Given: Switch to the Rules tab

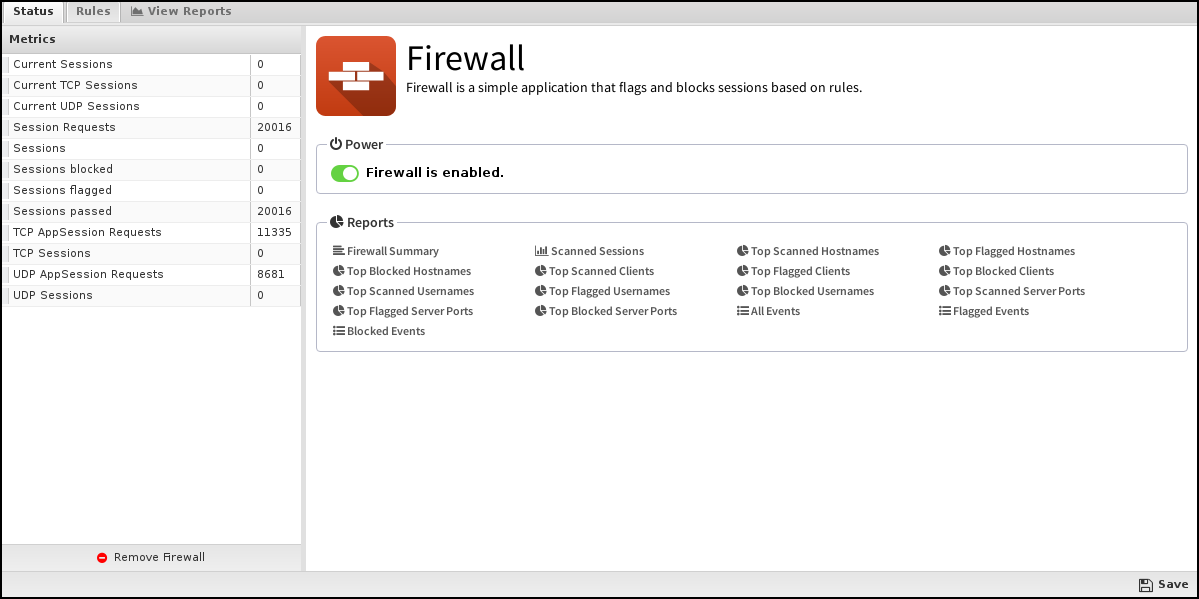Looking at the screenshot, I should 92,11.
